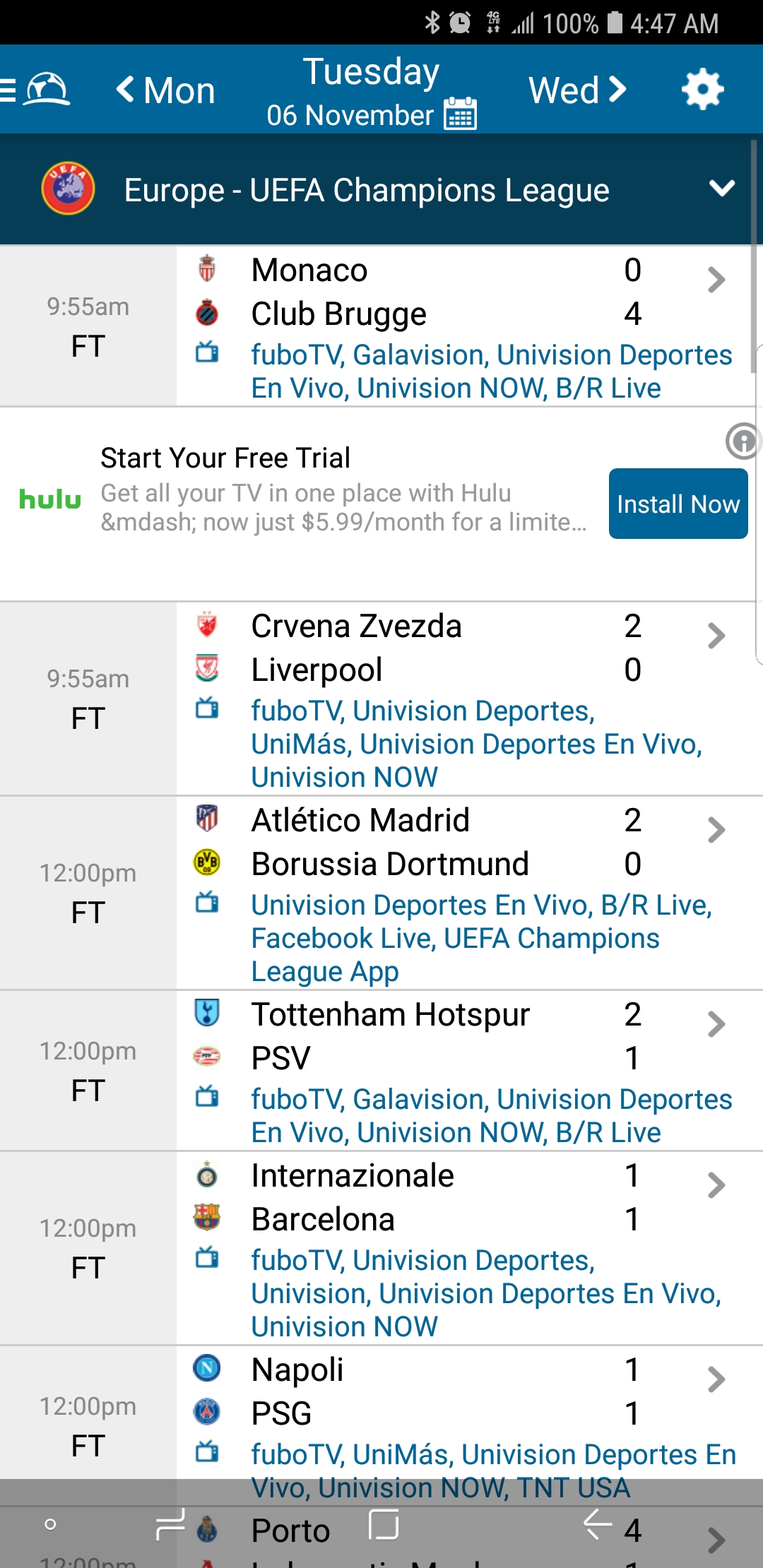
Task: Open Atlético Madrid broadcast channels link
Action: click(480, 938)
